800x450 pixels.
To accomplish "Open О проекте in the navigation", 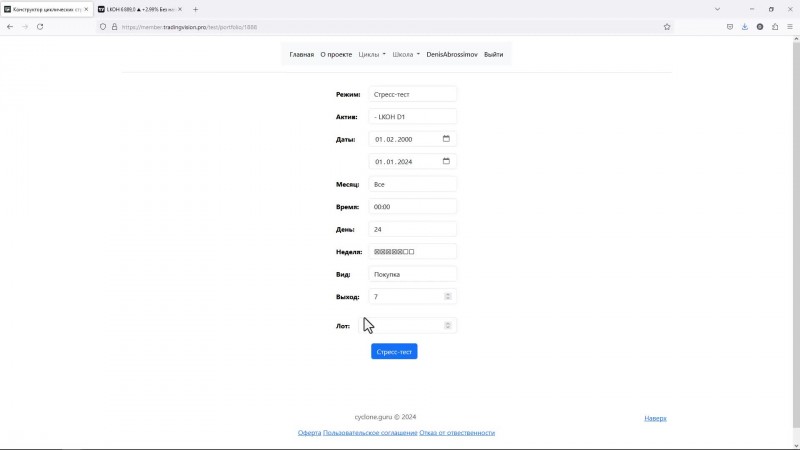I will 336,54.
